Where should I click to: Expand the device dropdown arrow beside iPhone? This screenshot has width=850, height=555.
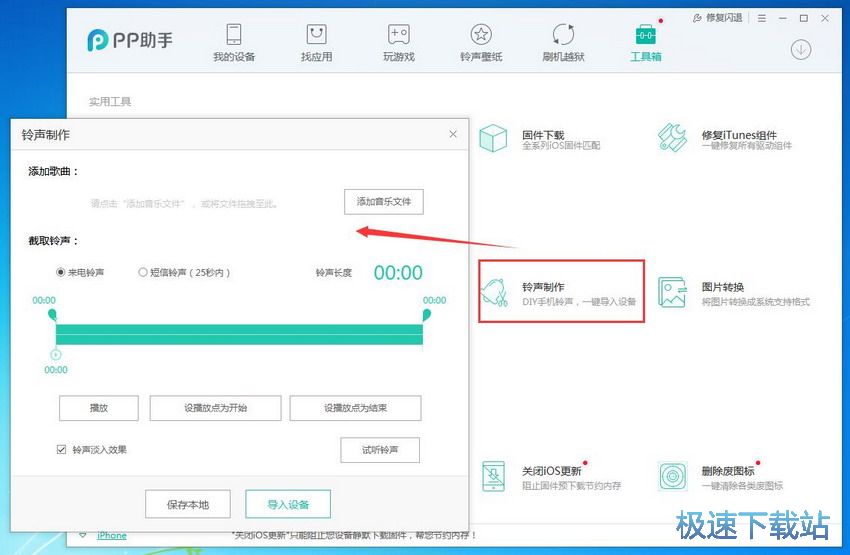coord(83,535)
